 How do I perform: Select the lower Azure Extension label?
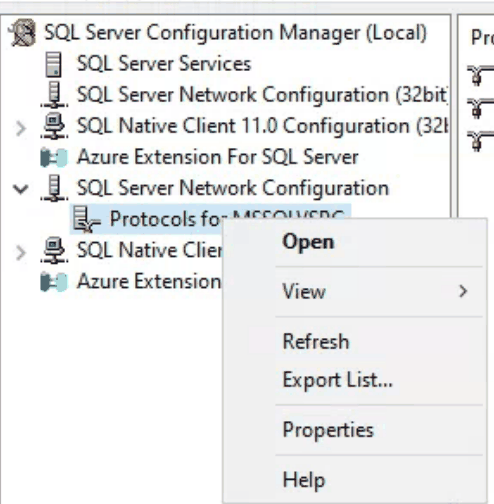click(149, 281)
